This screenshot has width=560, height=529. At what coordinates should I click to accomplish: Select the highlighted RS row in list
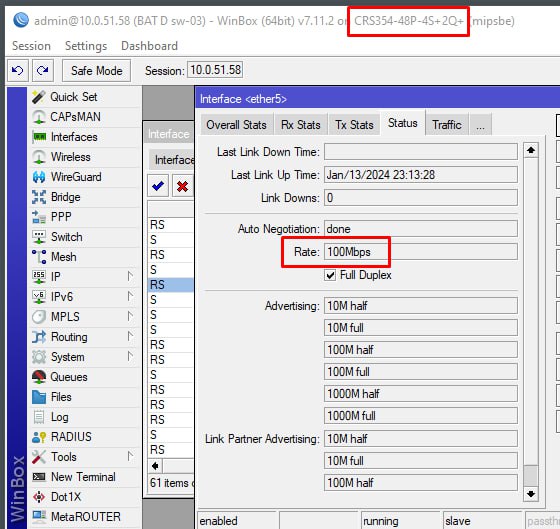171,285
